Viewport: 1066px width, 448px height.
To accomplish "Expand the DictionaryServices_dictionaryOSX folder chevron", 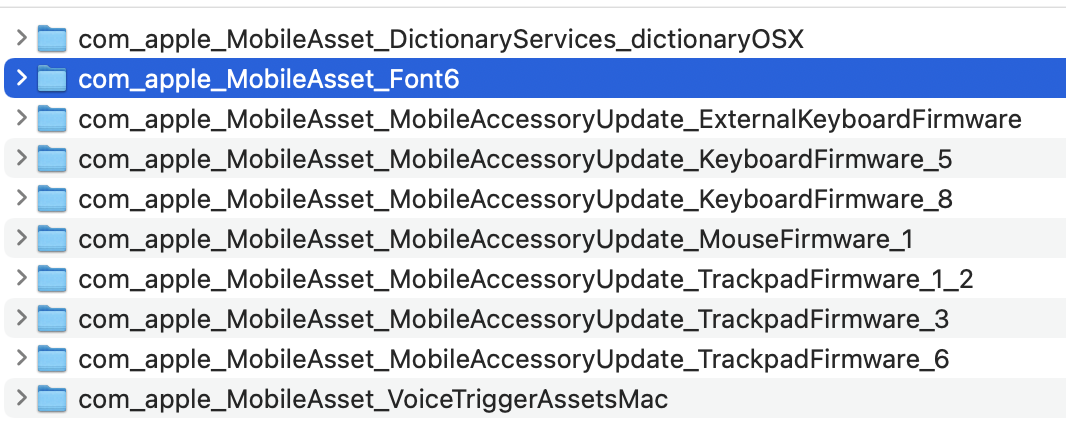I will click(22, 37).
